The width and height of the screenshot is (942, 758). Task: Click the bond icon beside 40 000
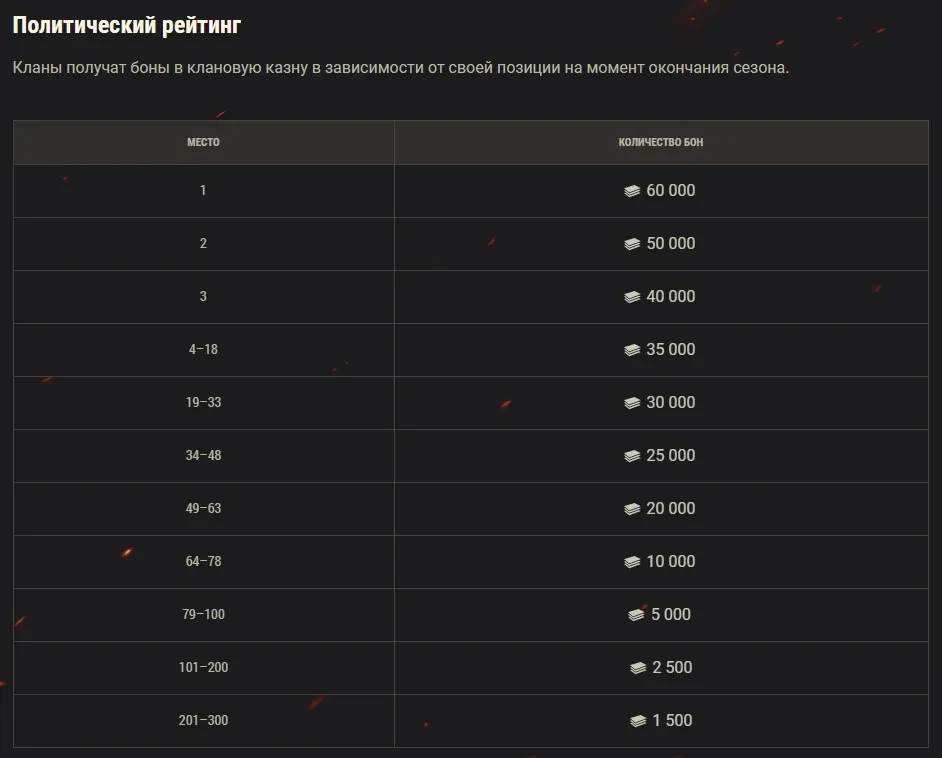[x=632, y=297]
